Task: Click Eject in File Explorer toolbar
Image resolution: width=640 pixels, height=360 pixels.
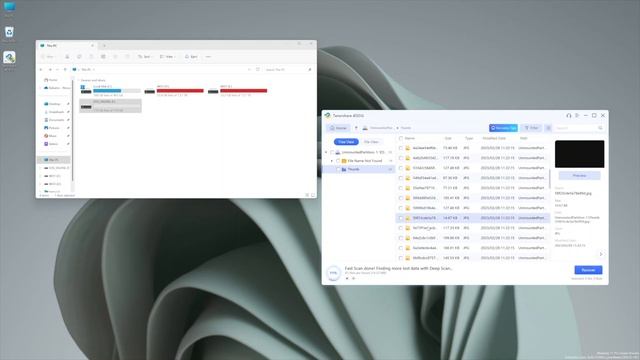Action: click(191, 57)
